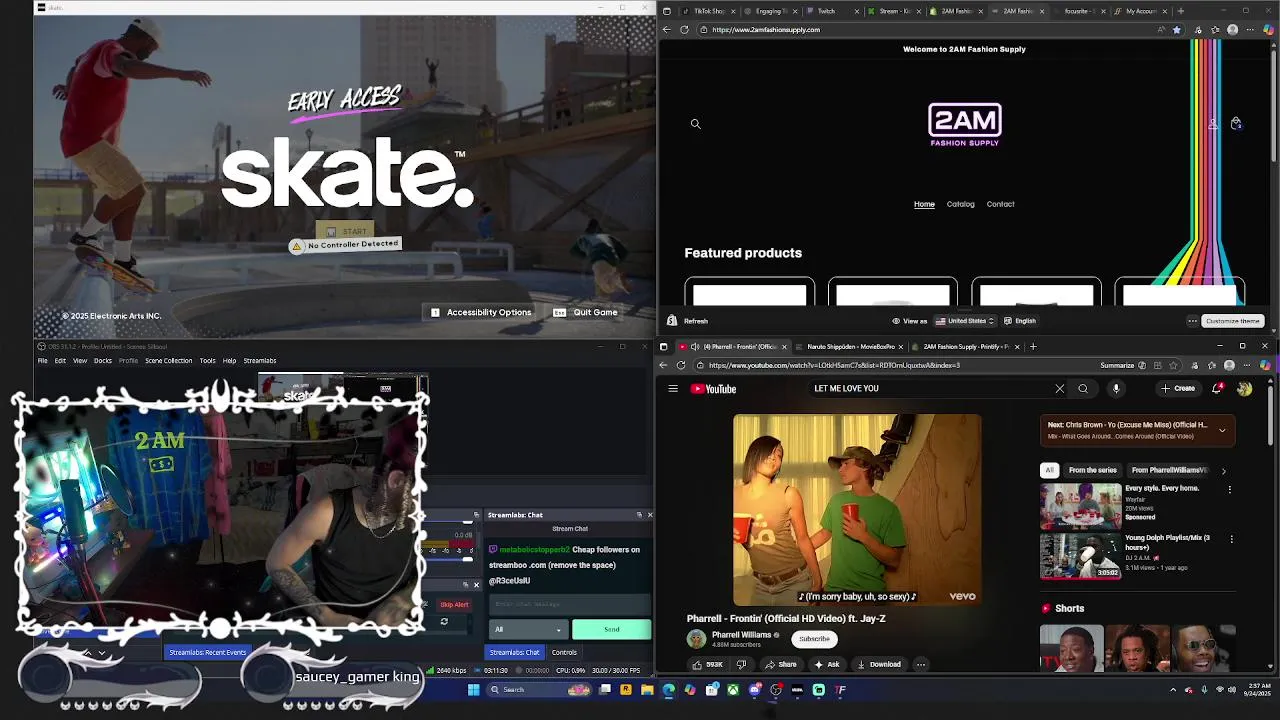Image resolution: width=1280 pixels, height=720 pixels.
Task: Click the Streamlabs chat message input
Action: [x=569, y=603]
